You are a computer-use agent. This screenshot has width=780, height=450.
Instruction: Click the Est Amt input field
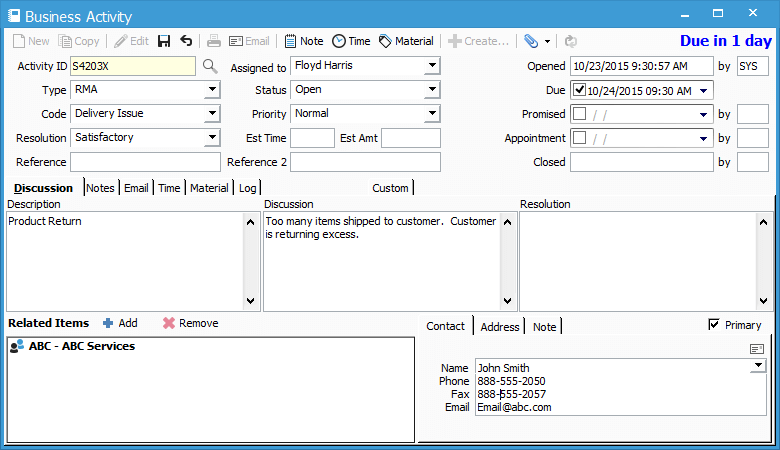411,138
